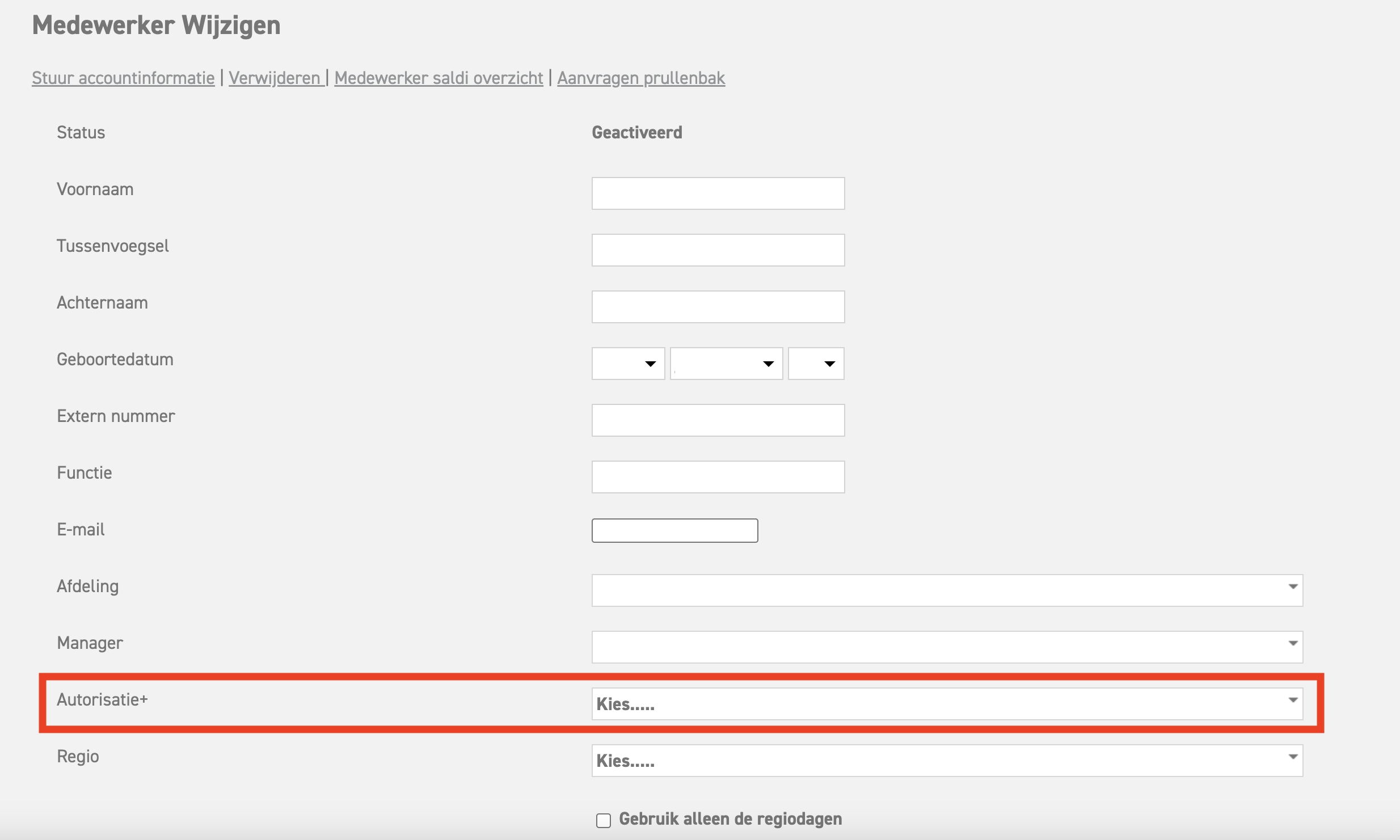Click the Tussenvoegsel input field
This screenshot has width=1400, height=840.
click(718, 250)
